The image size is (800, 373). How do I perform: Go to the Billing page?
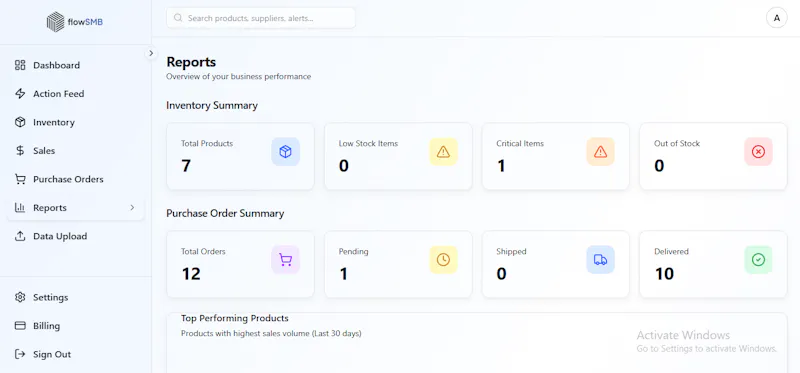click(x=76, y=326)
